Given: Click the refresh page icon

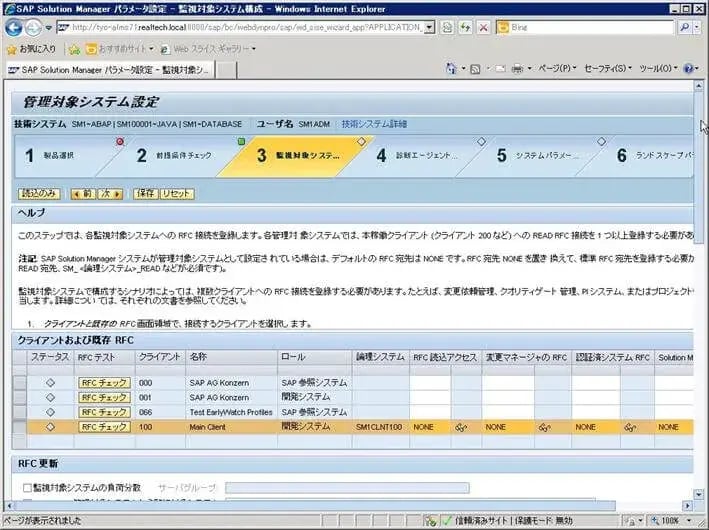Looking at the screenshot, I should pos(466,28).
